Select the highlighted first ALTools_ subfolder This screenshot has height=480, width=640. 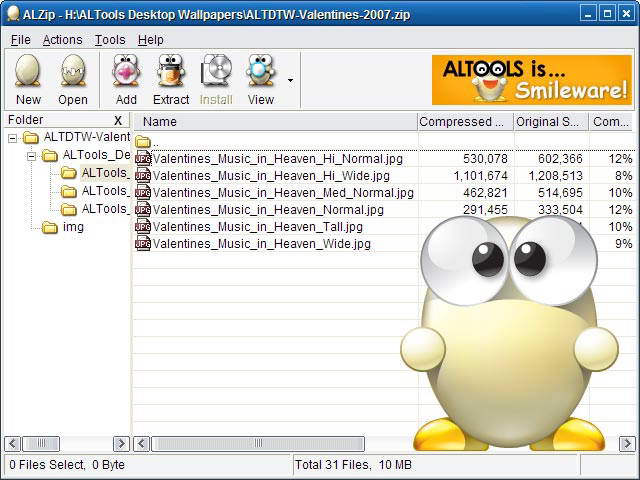105,173
